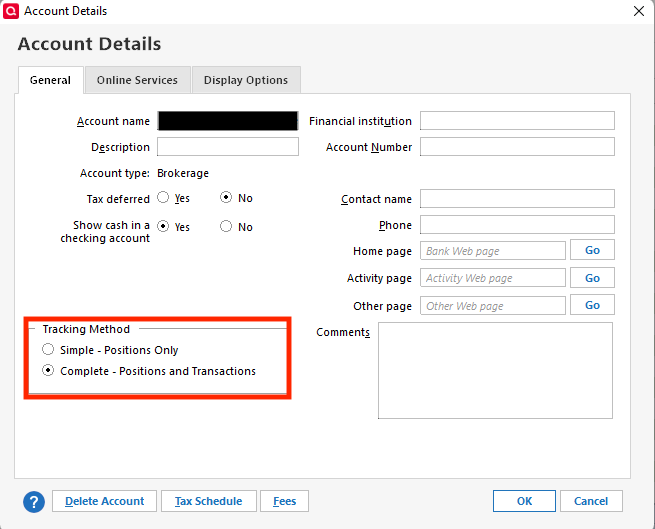Focus the Comments text area
The image size is (655, 529).
(494, 370)
